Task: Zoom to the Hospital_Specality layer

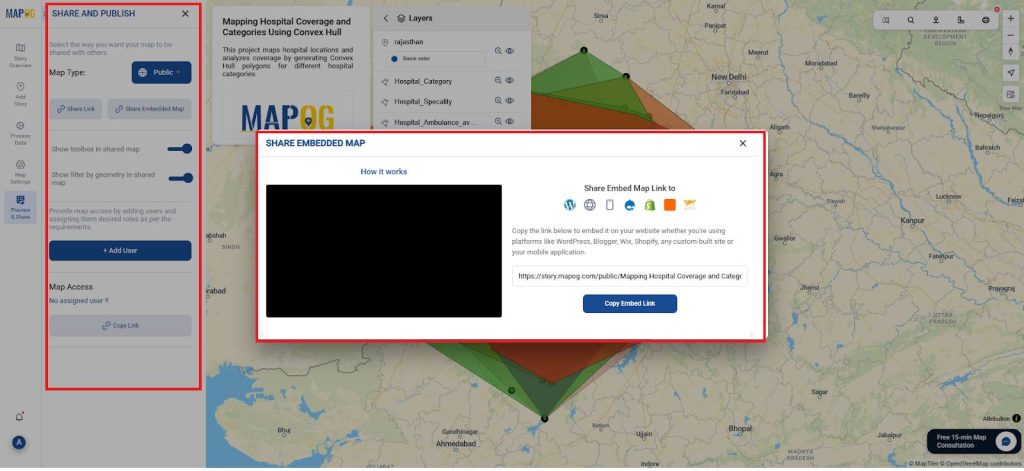Action: click(498, 101)
